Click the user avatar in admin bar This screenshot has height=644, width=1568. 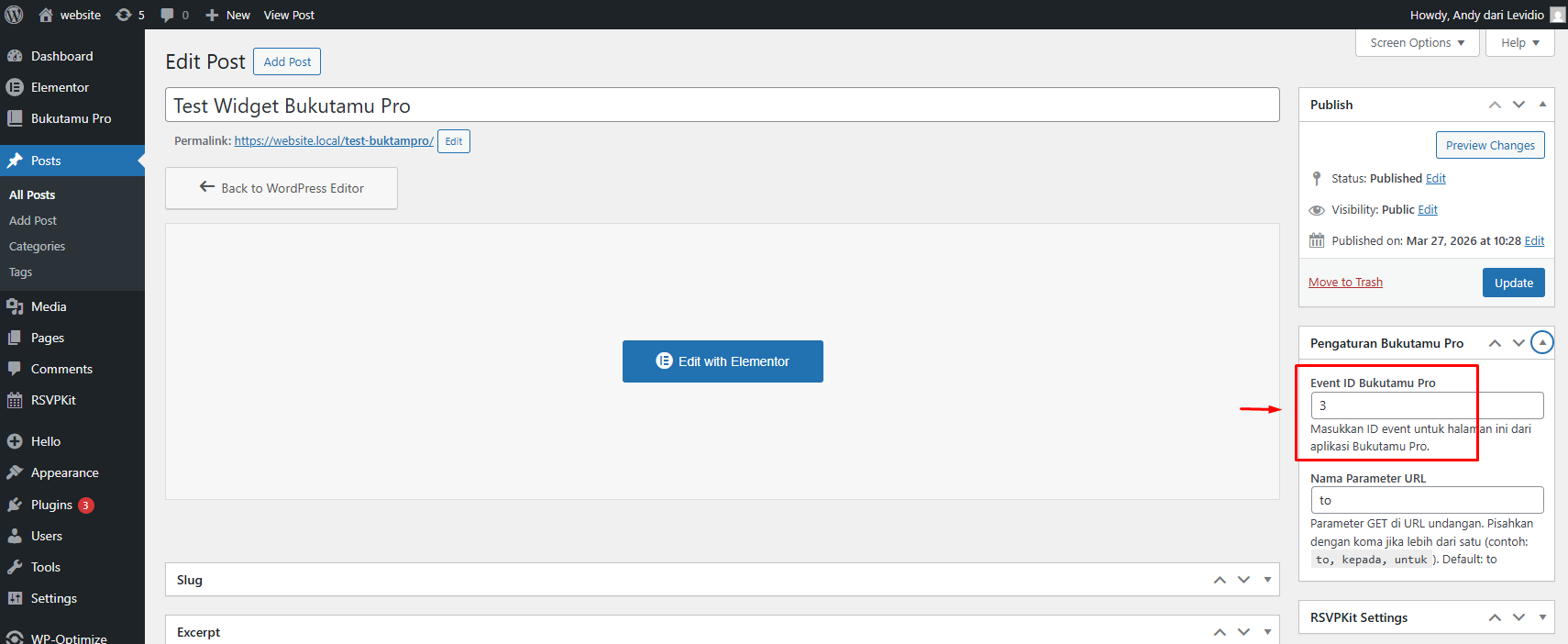(x=1558, y=15)
